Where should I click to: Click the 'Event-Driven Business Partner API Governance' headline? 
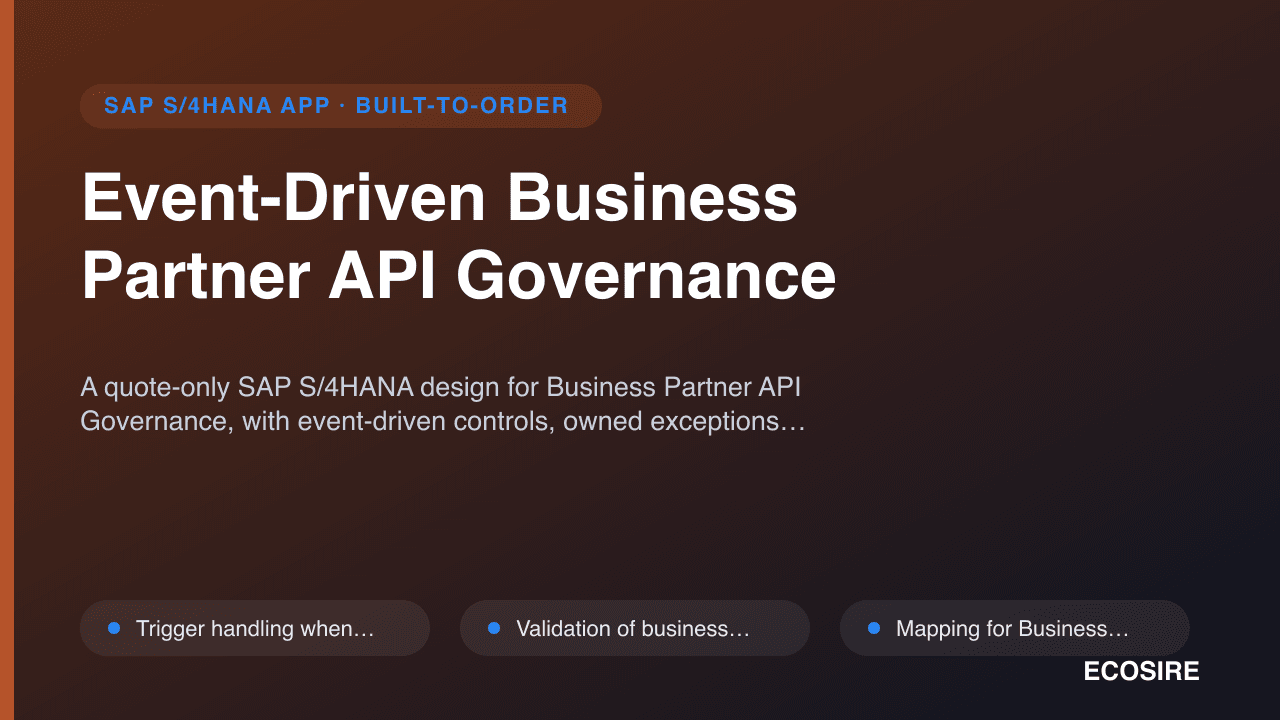tap(458, 237)
